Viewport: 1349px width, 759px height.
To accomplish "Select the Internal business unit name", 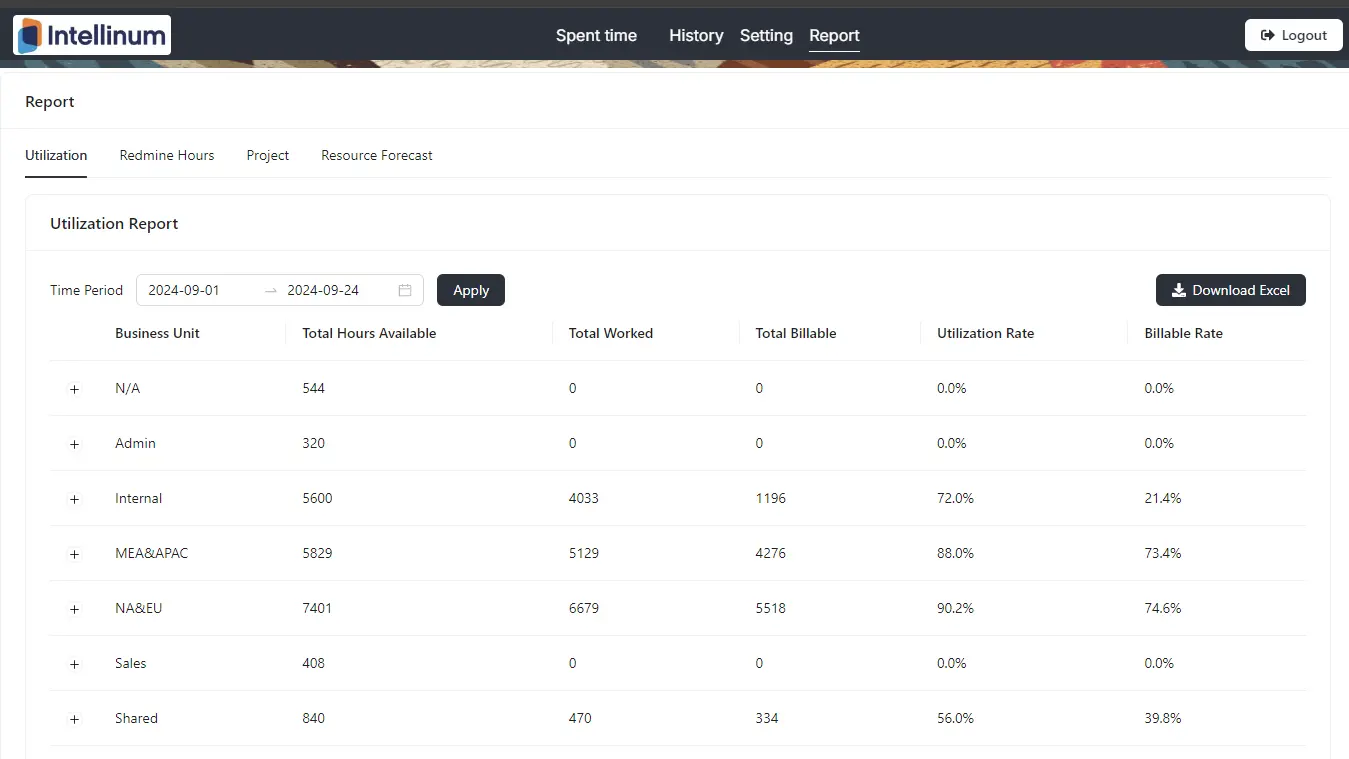I will tap(138, 498).
